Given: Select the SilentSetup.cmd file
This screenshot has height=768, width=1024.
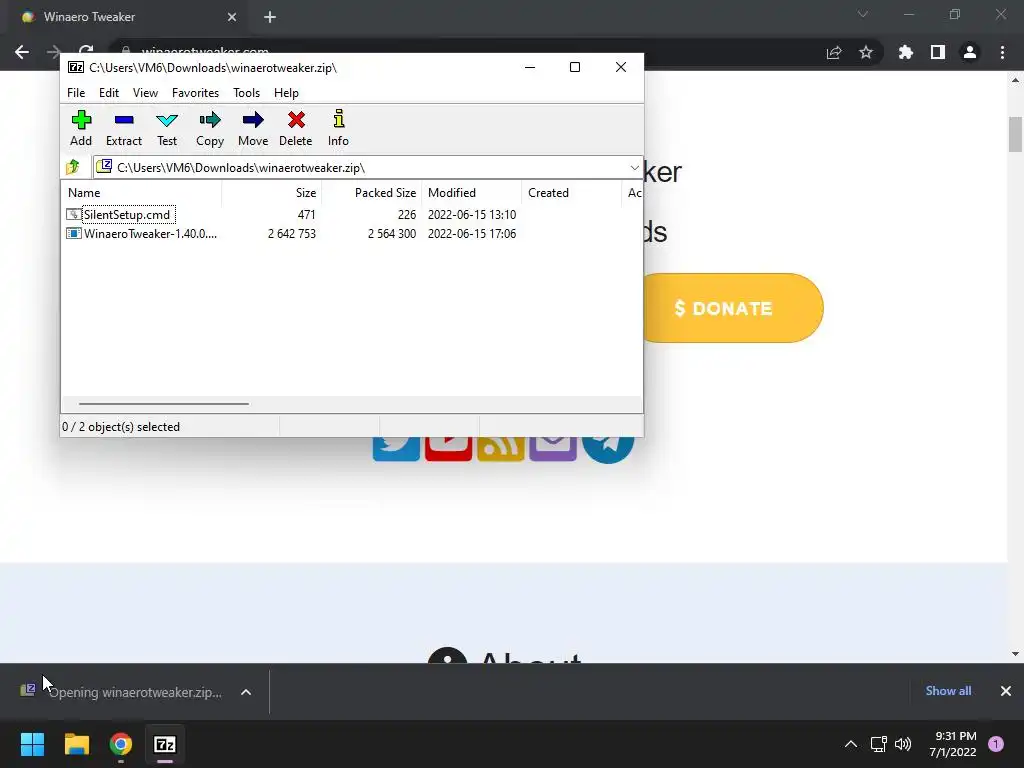Looking at the screenshot, I should coord(127,215).
